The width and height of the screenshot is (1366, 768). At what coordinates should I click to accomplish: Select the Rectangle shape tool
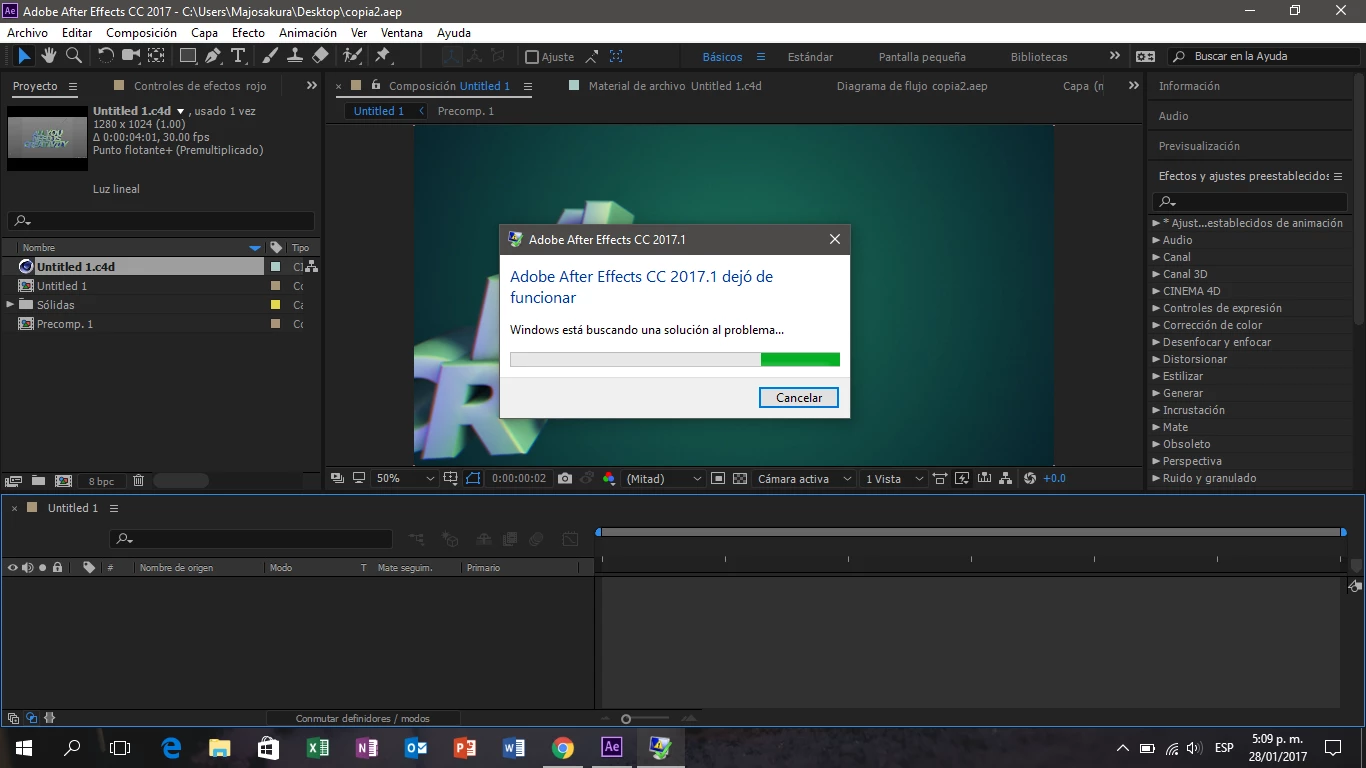[x=189, y=56]
